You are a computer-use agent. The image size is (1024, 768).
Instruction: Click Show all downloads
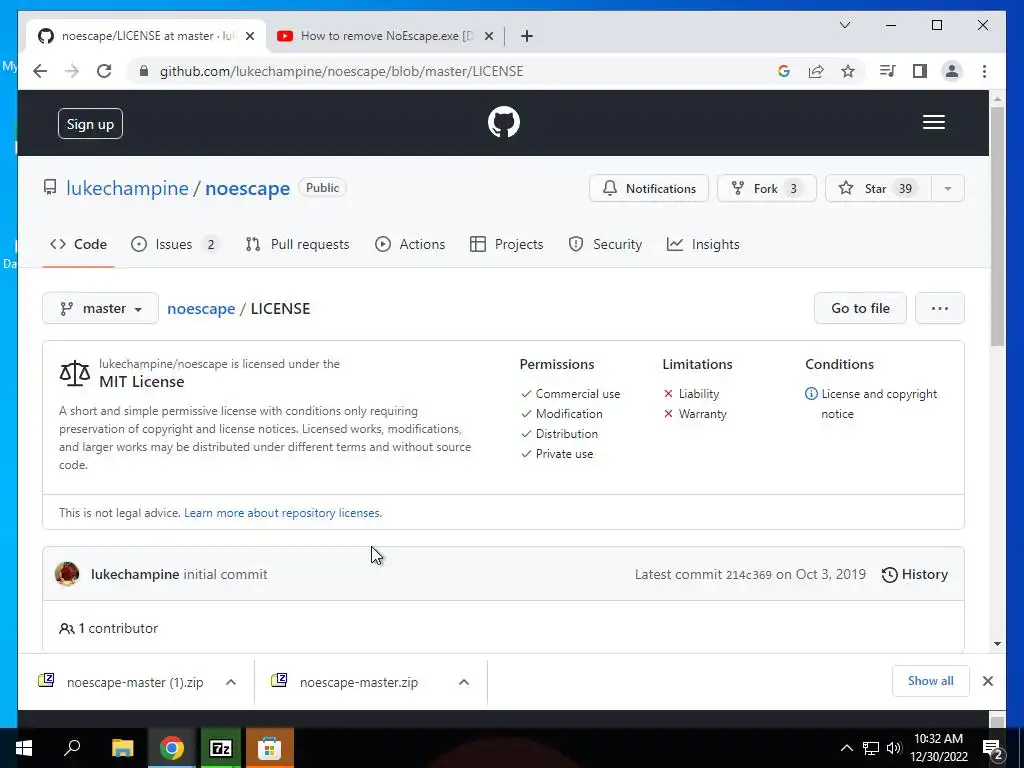[x=930, y=680]
